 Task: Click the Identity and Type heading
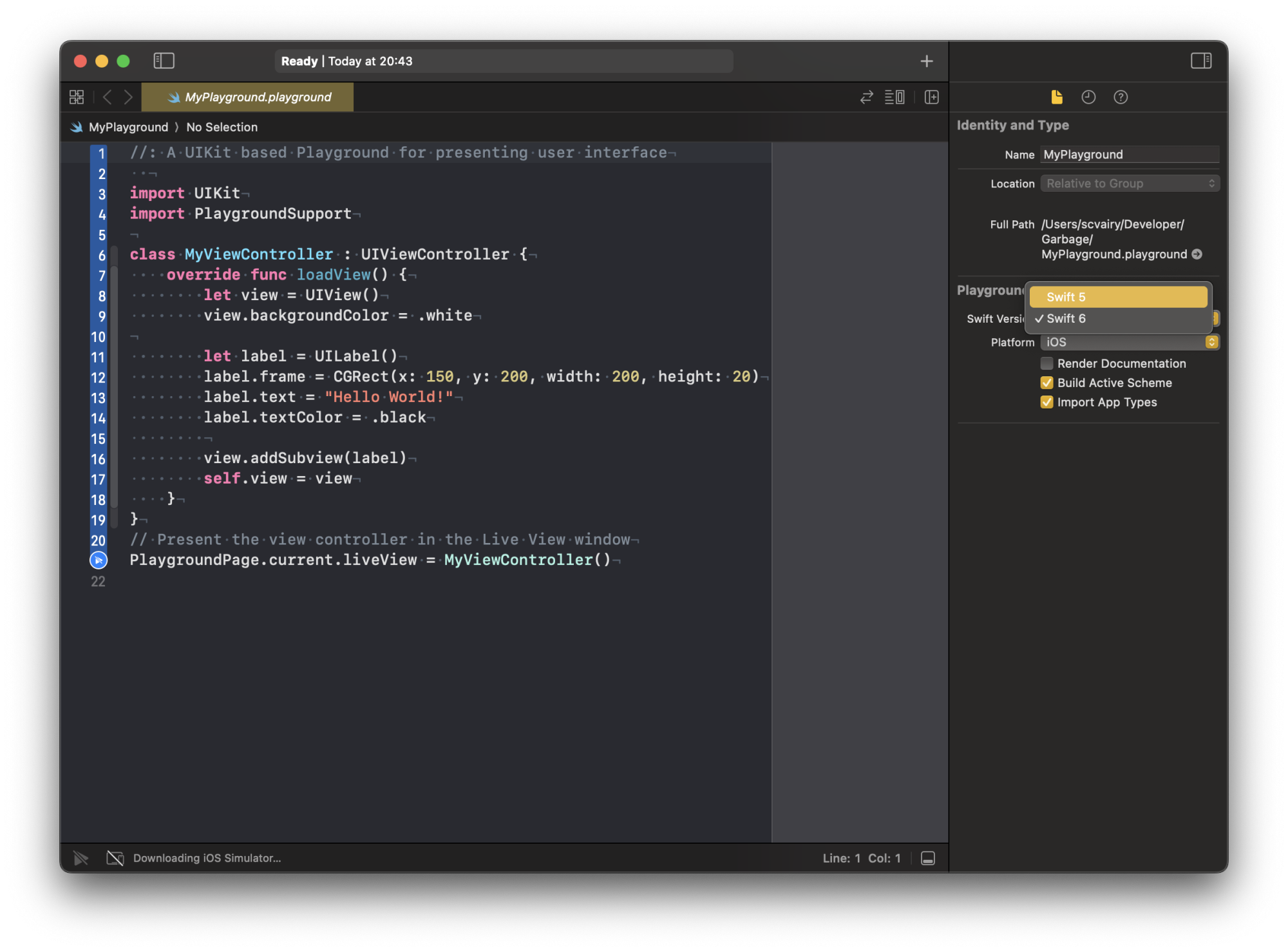coord(1012,125)
